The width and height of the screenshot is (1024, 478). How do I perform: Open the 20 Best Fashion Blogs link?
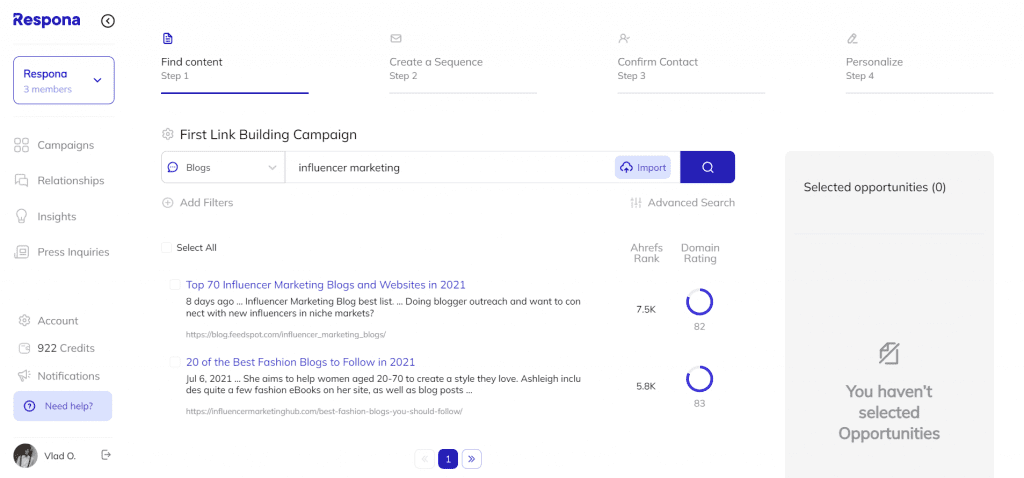point(300,362)
